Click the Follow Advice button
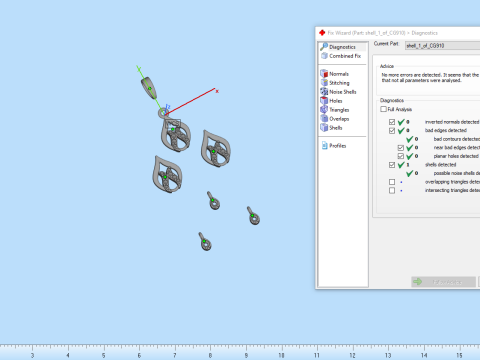Image resolution: width=480 pixels, height=360 pixels. pos(444,282)
